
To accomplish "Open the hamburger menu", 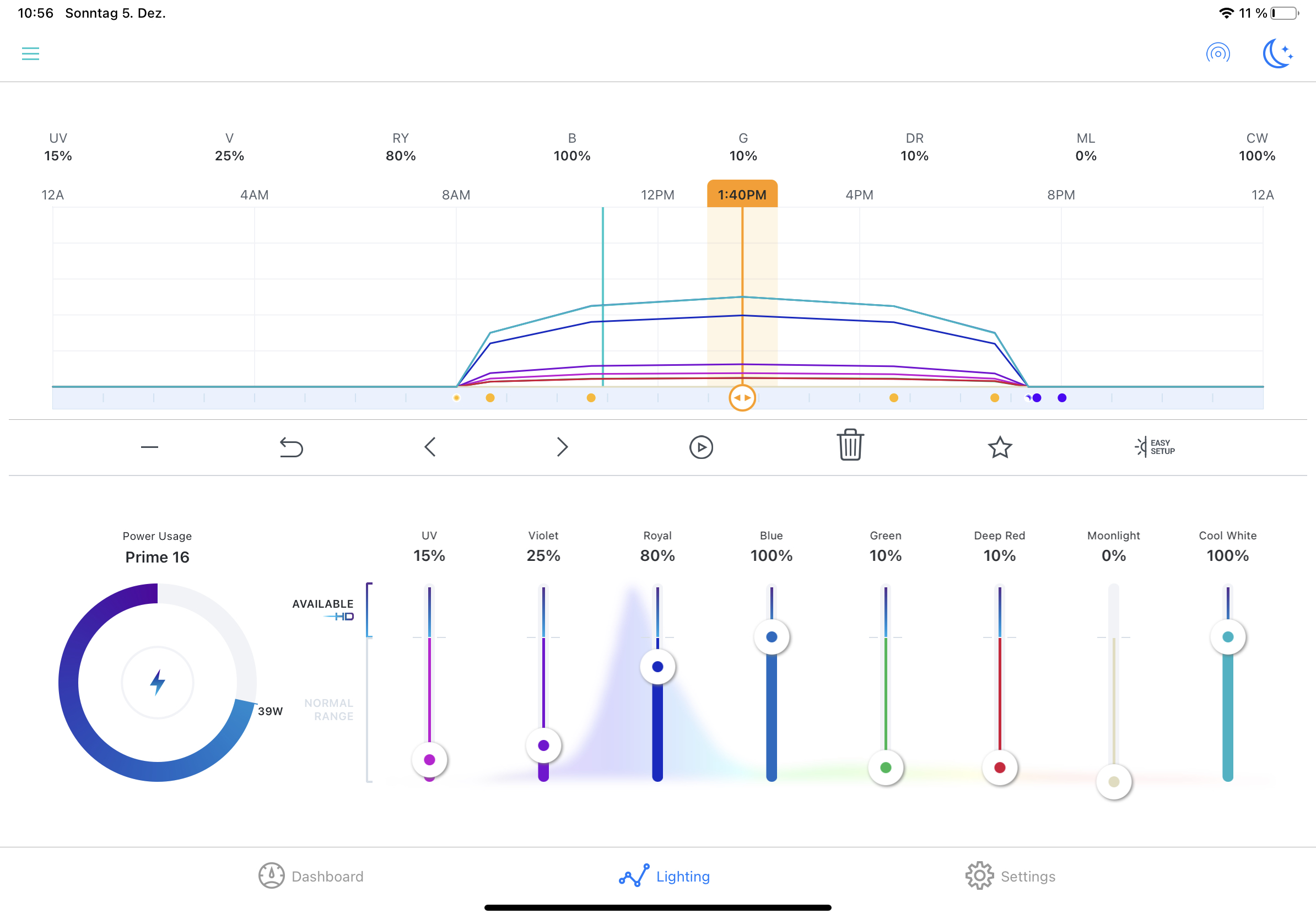I will tap(30, 54).
